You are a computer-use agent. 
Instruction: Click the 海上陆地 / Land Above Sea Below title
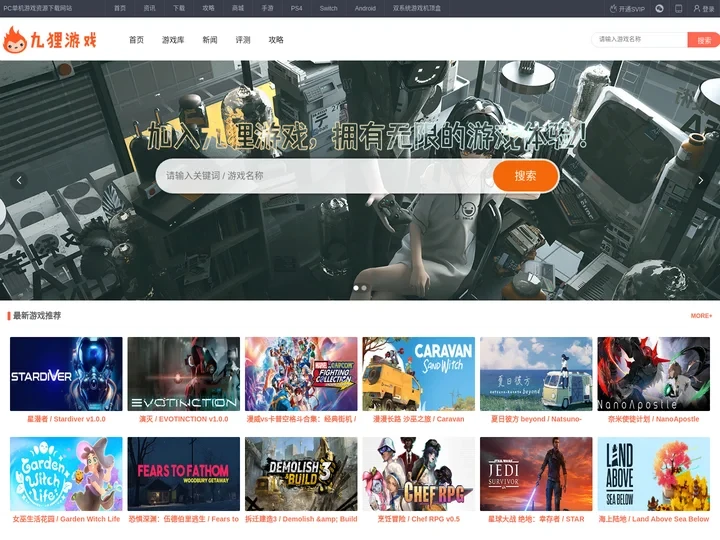coord(654,519)
